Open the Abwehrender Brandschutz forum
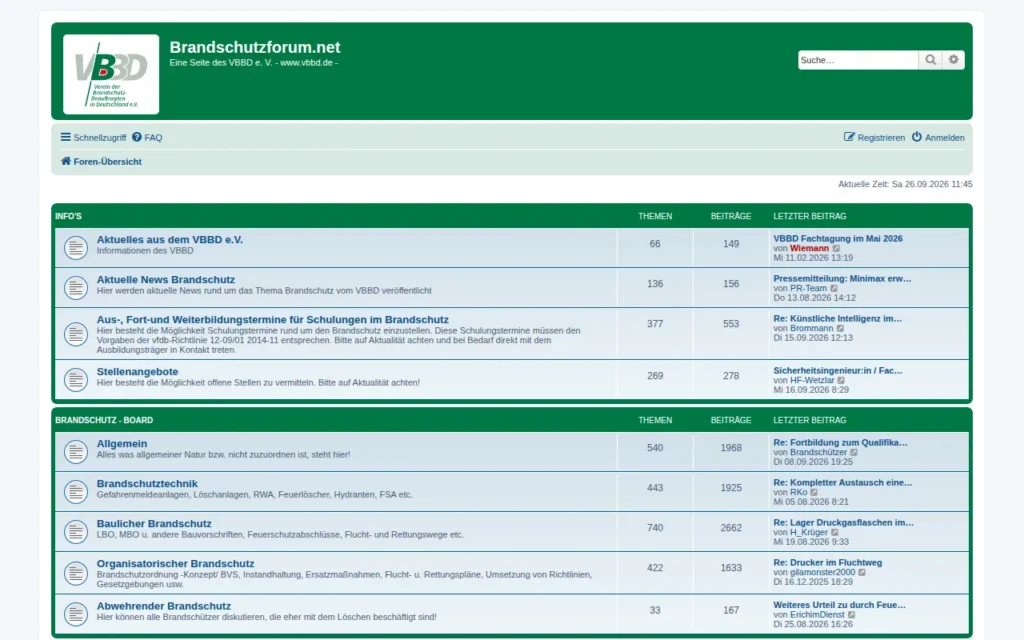1024x640 pixels. 164,606
